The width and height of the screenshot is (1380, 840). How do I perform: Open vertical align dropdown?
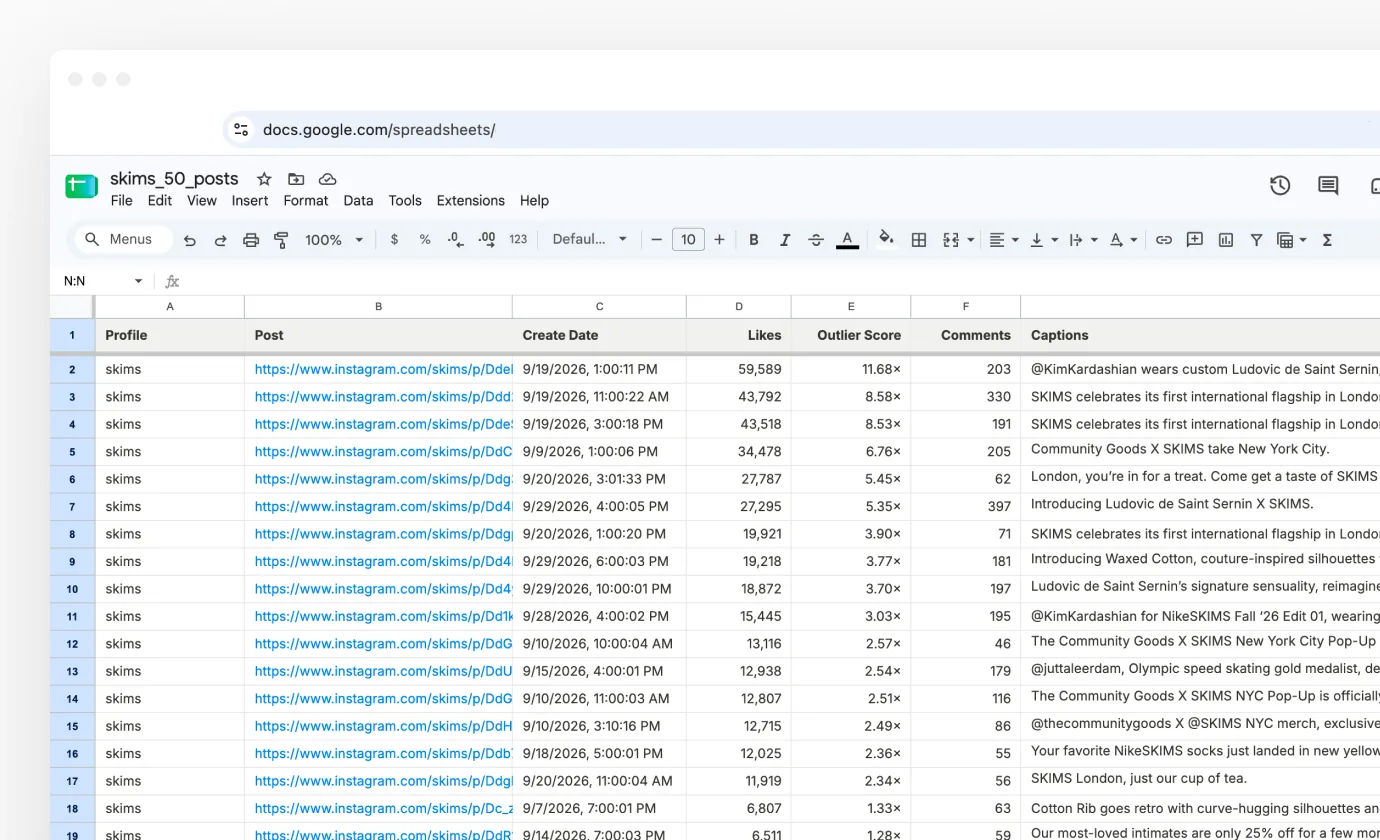pos(1044,240)
